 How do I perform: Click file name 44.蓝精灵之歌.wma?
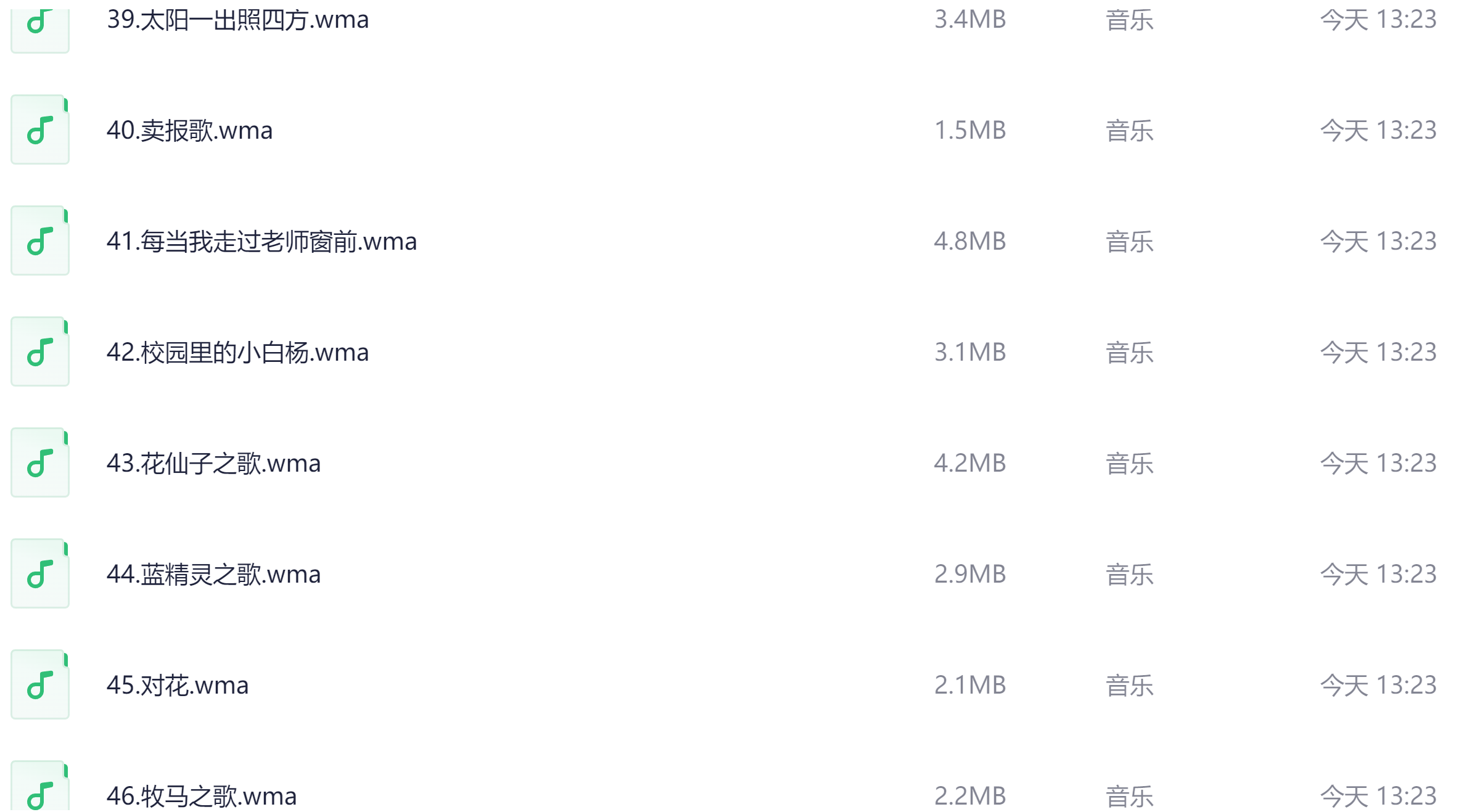(x=213, y=575)
